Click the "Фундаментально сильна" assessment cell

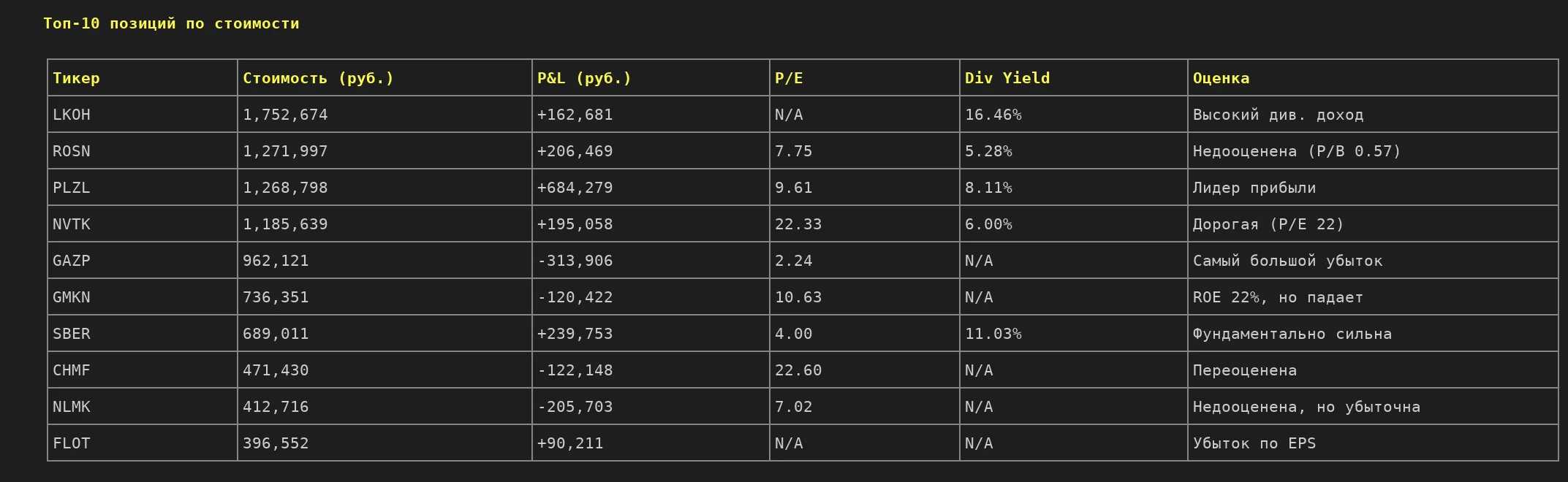pyautogui.click(x=1292, y=334)
